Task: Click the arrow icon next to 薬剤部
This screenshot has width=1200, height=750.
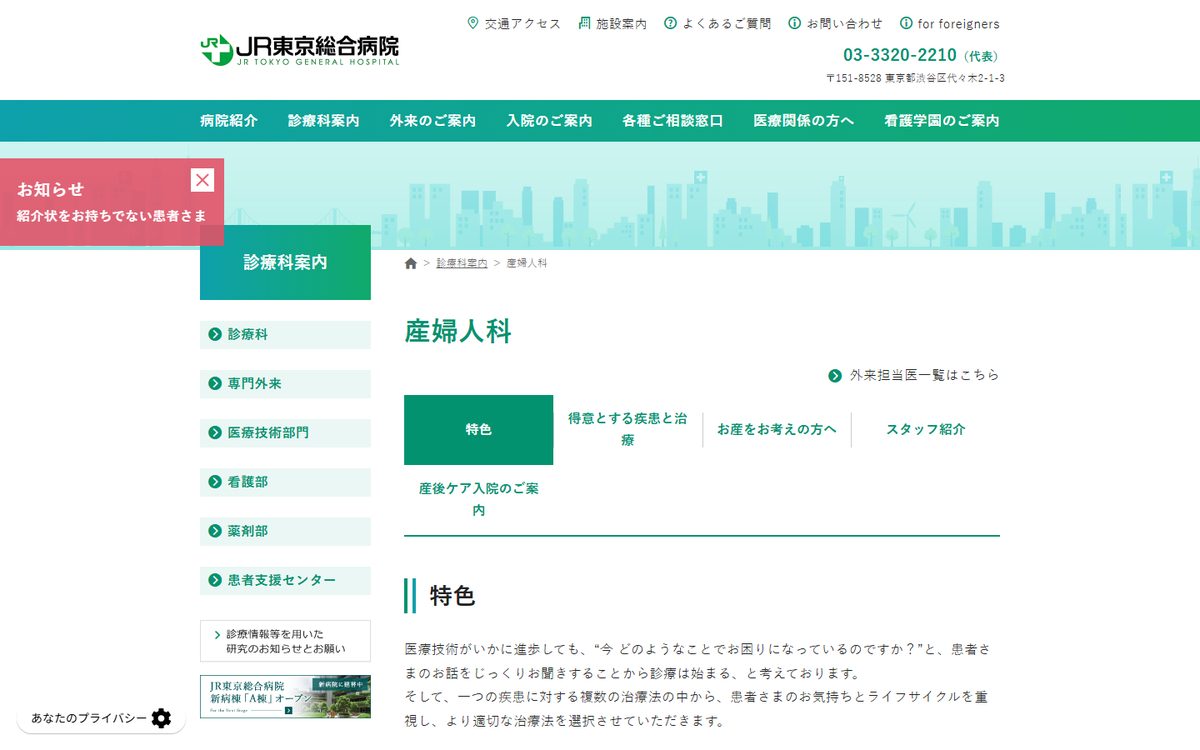Action: (x=215, y=531)
